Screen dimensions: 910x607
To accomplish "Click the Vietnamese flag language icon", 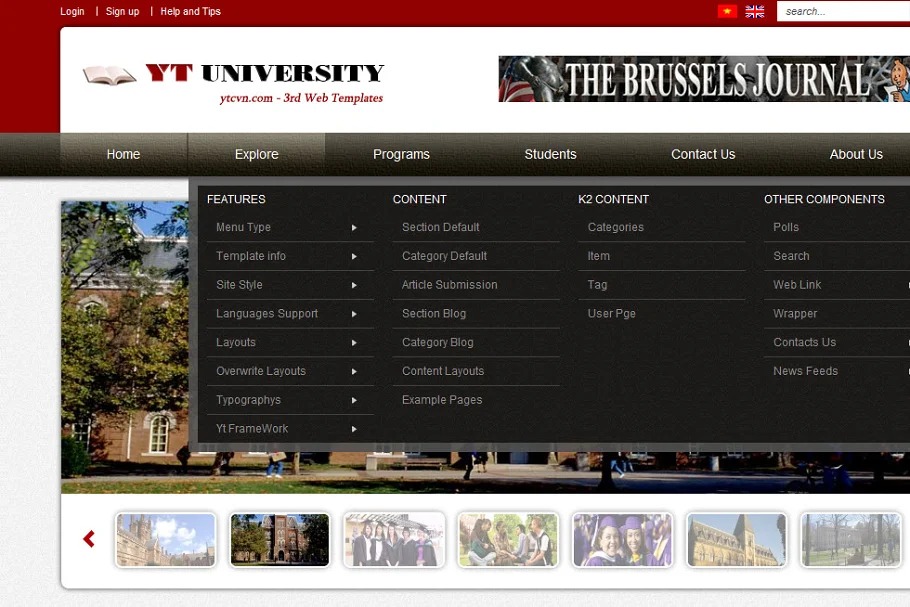I will [727, 12].
